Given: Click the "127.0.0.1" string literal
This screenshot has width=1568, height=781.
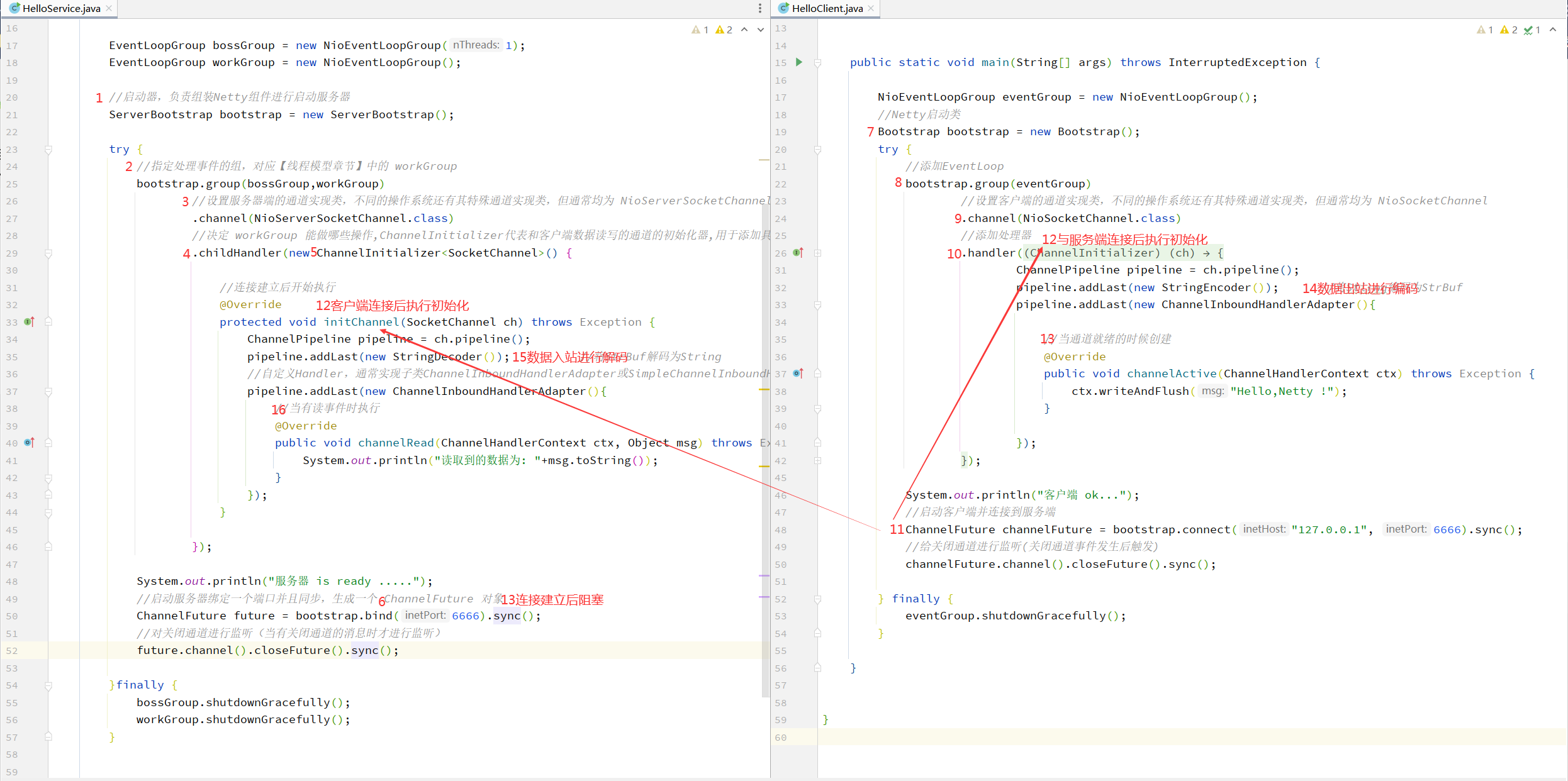Looking at the screenshot, I should [1330, 529].
